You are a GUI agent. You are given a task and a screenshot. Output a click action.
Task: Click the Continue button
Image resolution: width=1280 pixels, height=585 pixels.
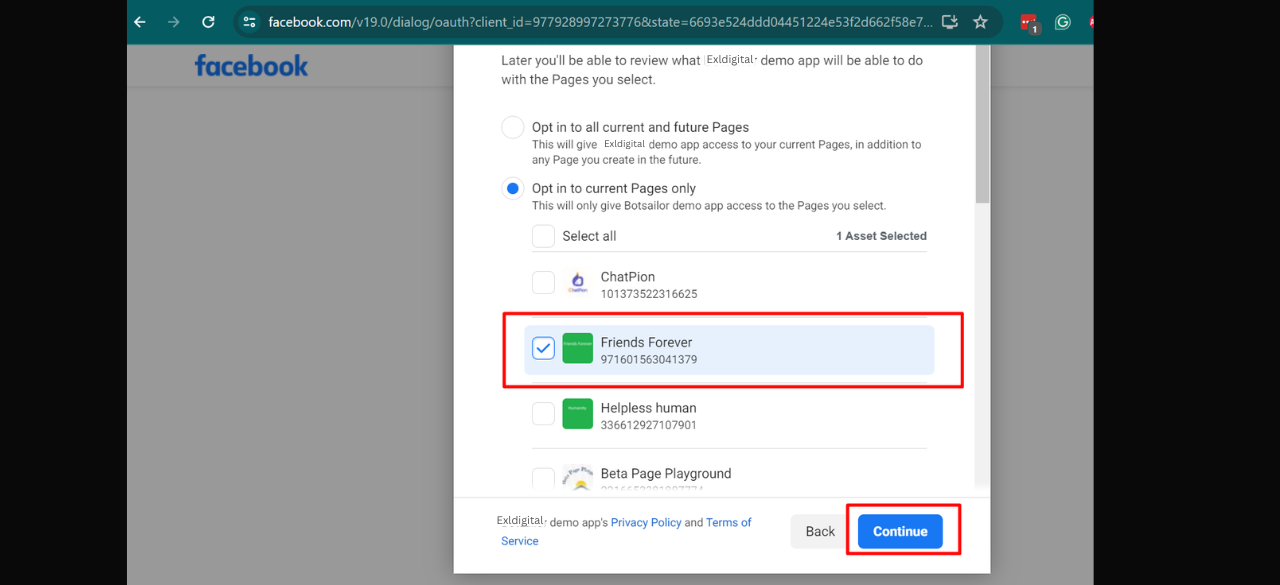point(900,531)
